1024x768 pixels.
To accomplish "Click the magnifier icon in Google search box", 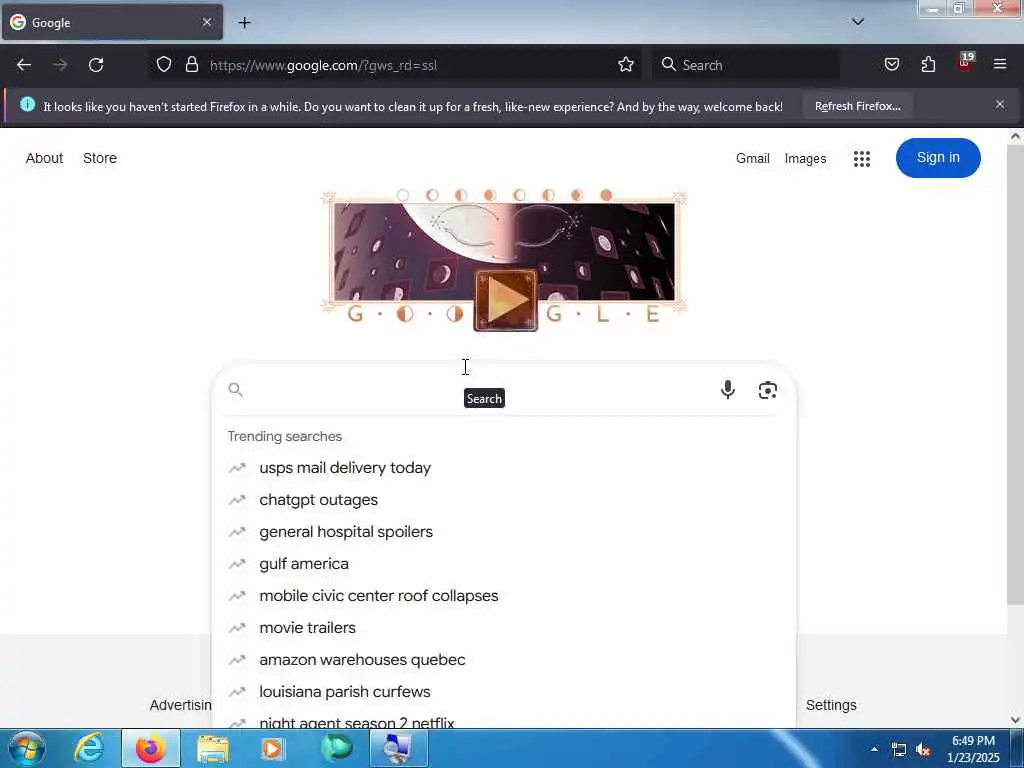I will 236,390.
